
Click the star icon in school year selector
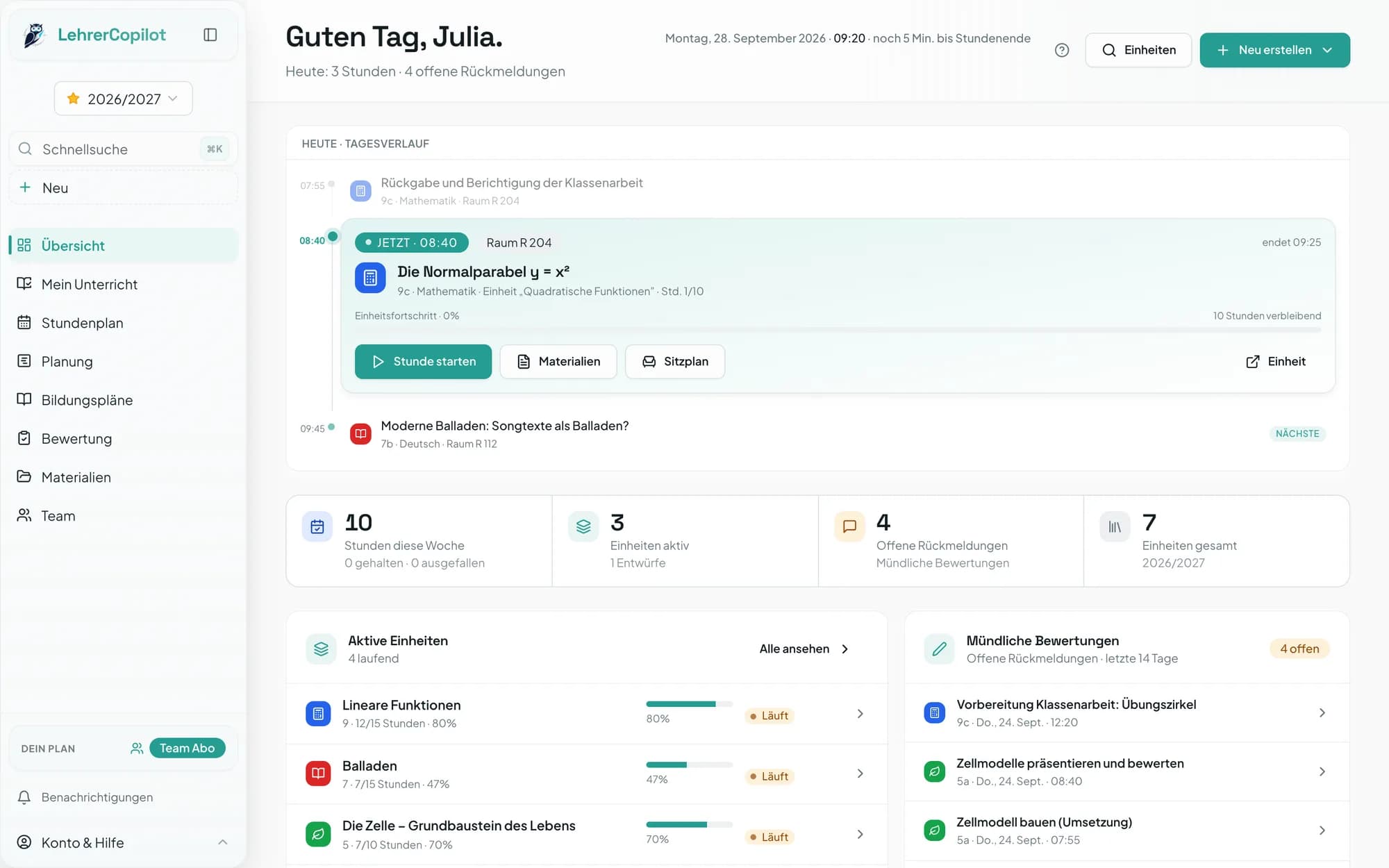(73, 99)
